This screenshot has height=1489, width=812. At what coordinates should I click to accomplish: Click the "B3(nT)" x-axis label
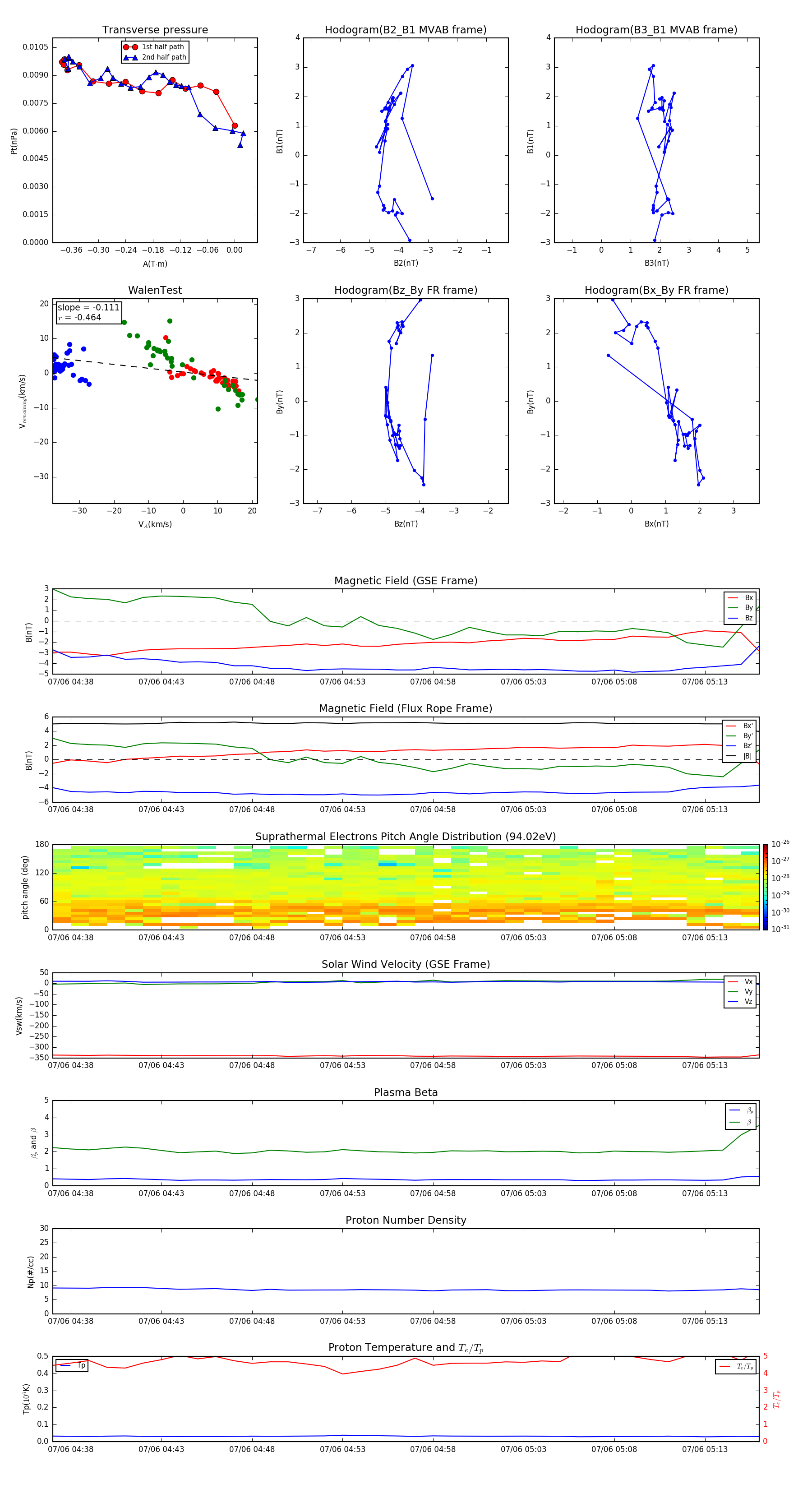(x=656, y=263)
